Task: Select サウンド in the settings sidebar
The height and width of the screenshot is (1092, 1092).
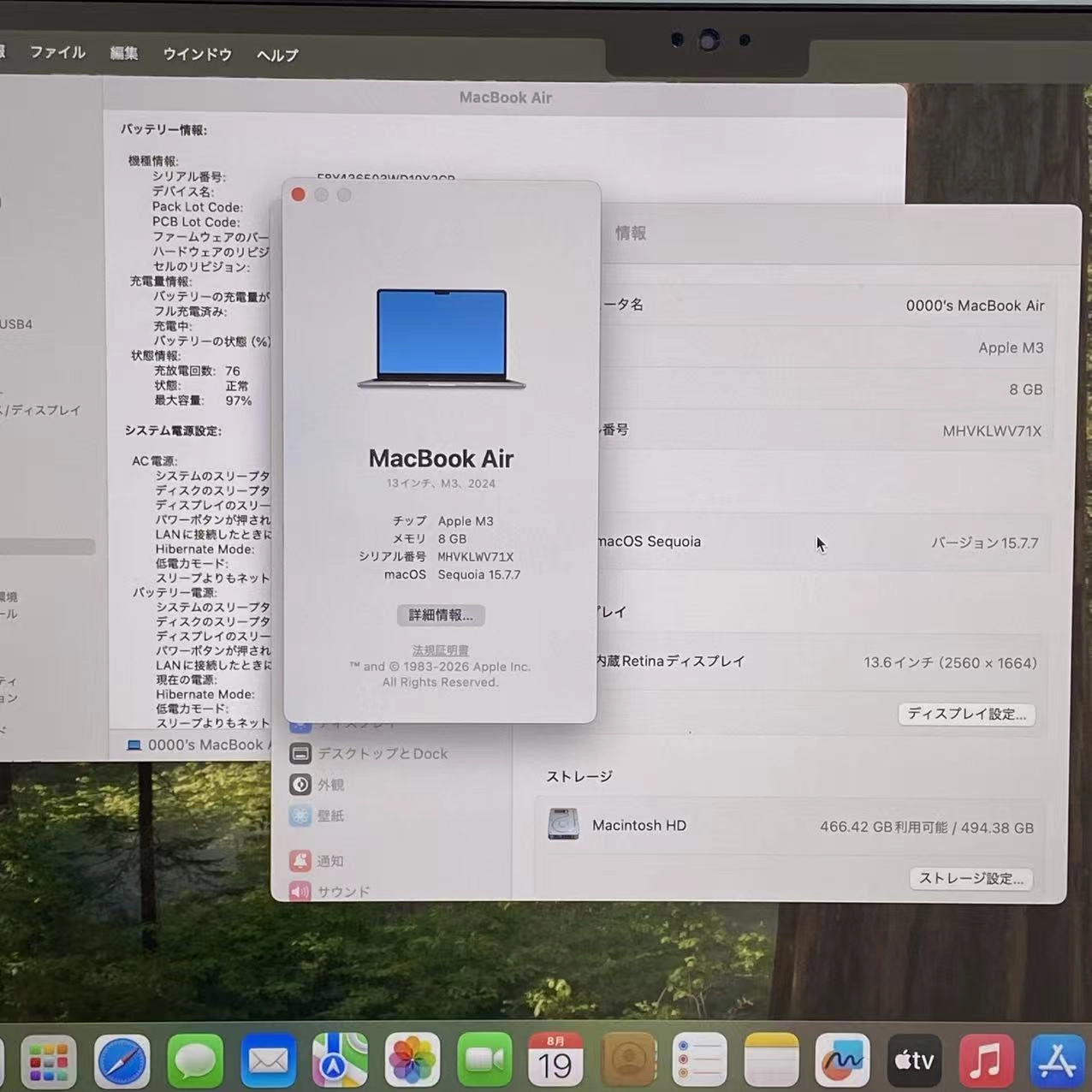Action: [329, 892]
